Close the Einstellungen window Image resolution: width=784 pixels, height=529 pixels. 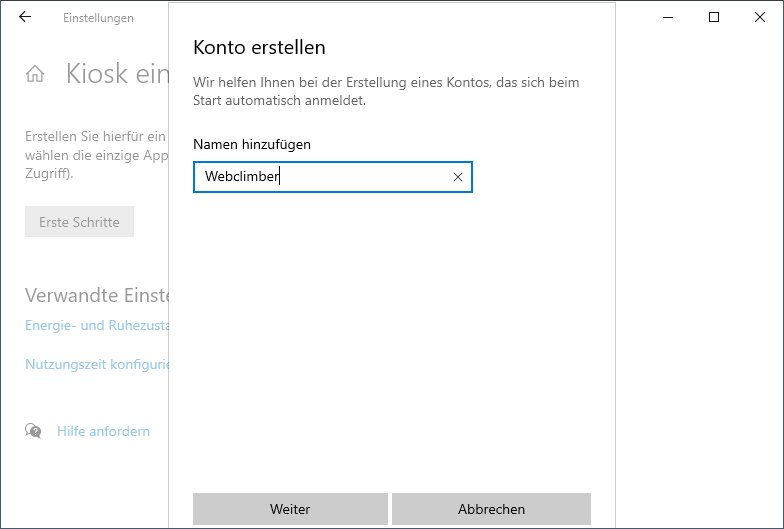pyautogui.click(x=760, y=17)
